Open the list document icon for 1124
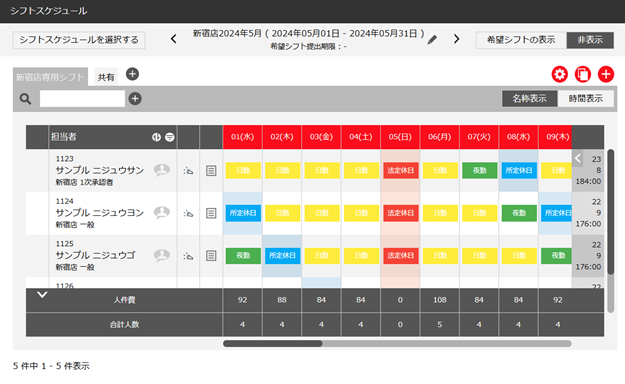This screenshot has width=625, height=384. (211, 213)
